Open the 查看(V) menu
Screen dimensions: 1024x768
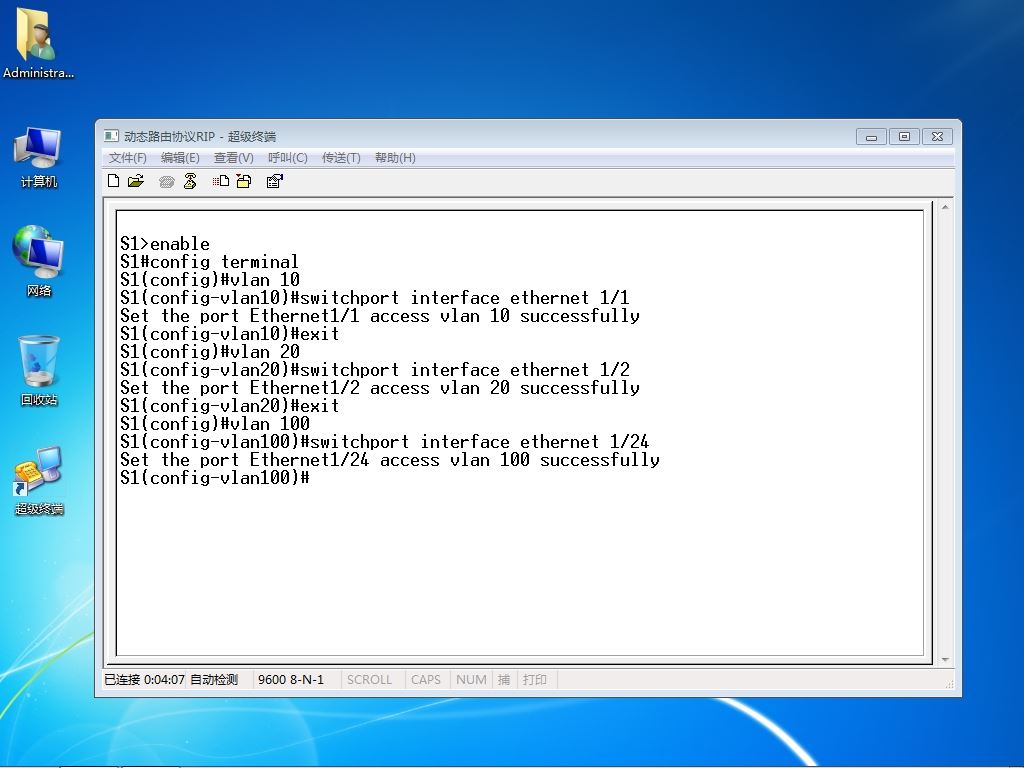point(234,157)
